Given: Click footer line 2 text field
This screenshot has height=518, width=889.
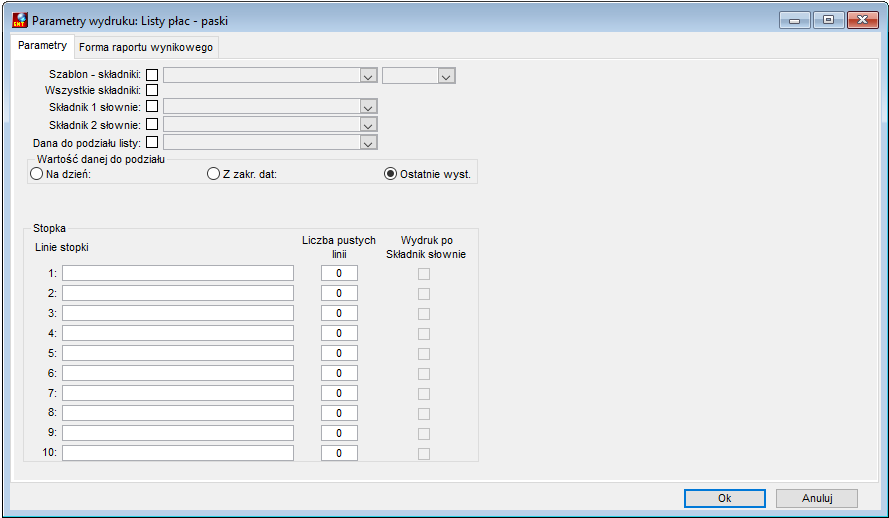Looking at the screenshot, I should point(178,293).
